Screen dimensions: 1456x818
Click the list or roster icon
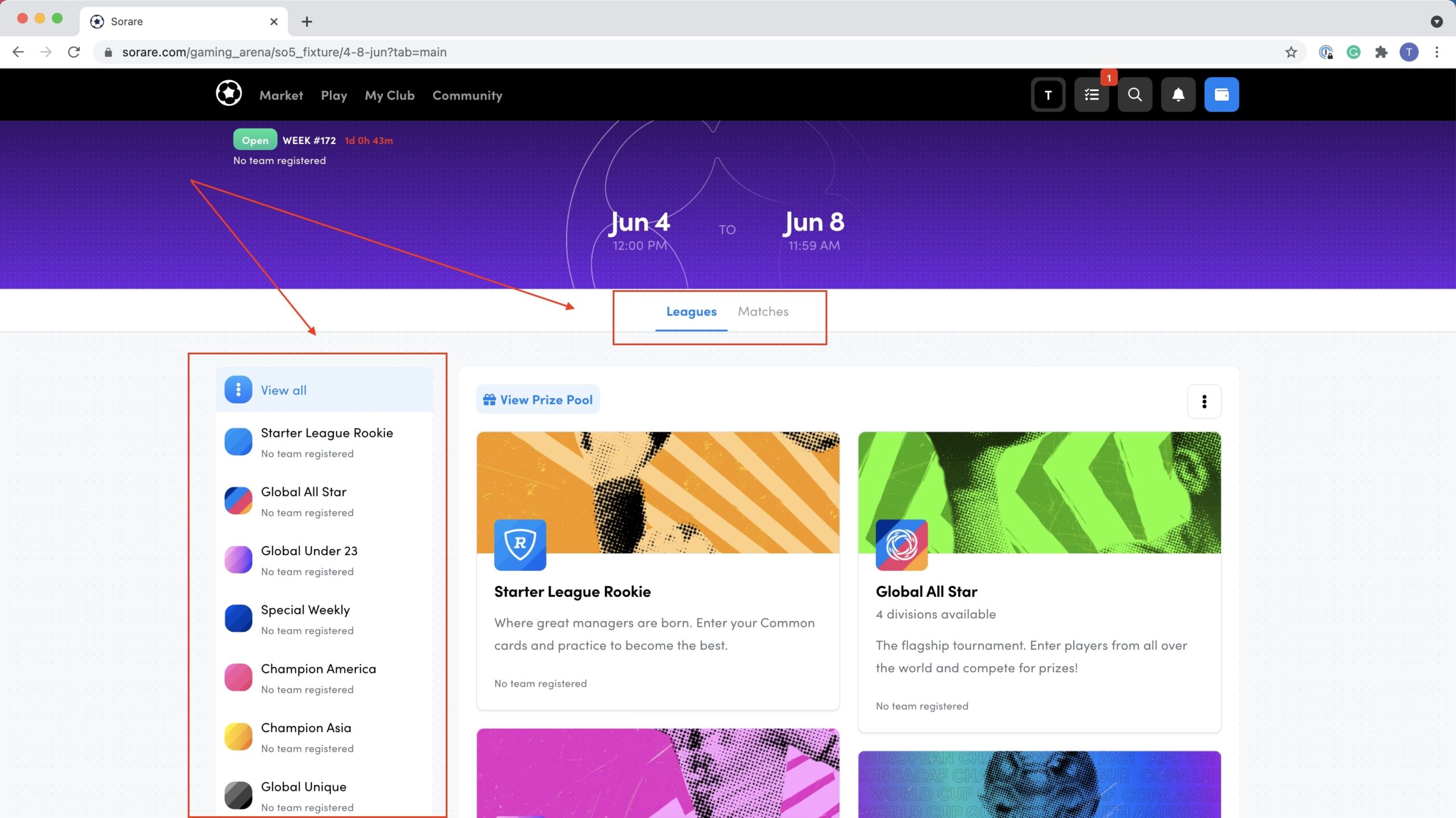pyautogui.click(x=1092, y=95)
